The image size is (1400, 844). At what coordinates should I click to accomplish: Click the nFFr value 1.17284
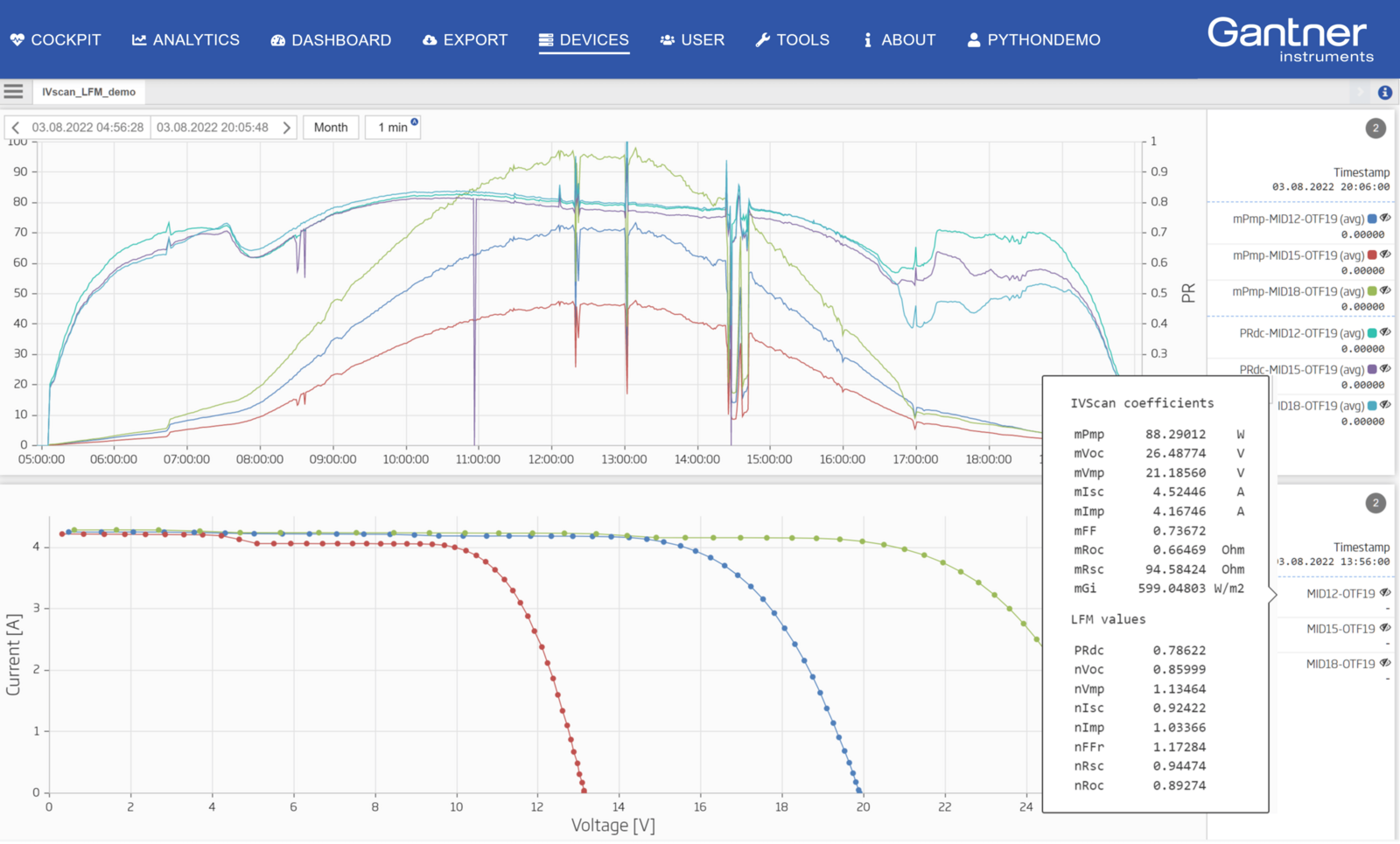[x=1179, y=747]
